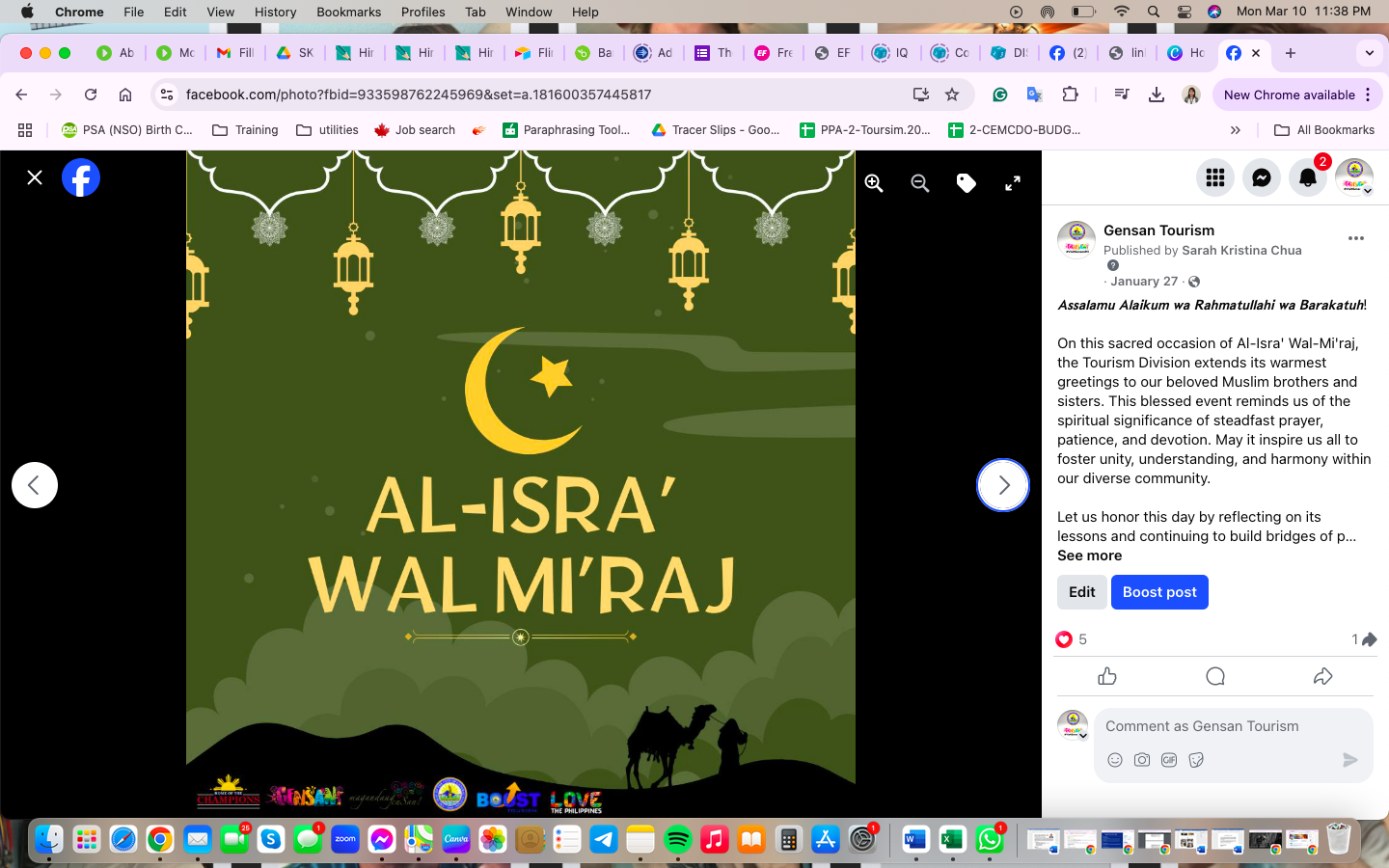Zoom out of the photo
The height and width of the screenshot is (868, 1389).
tap(920, 183)
